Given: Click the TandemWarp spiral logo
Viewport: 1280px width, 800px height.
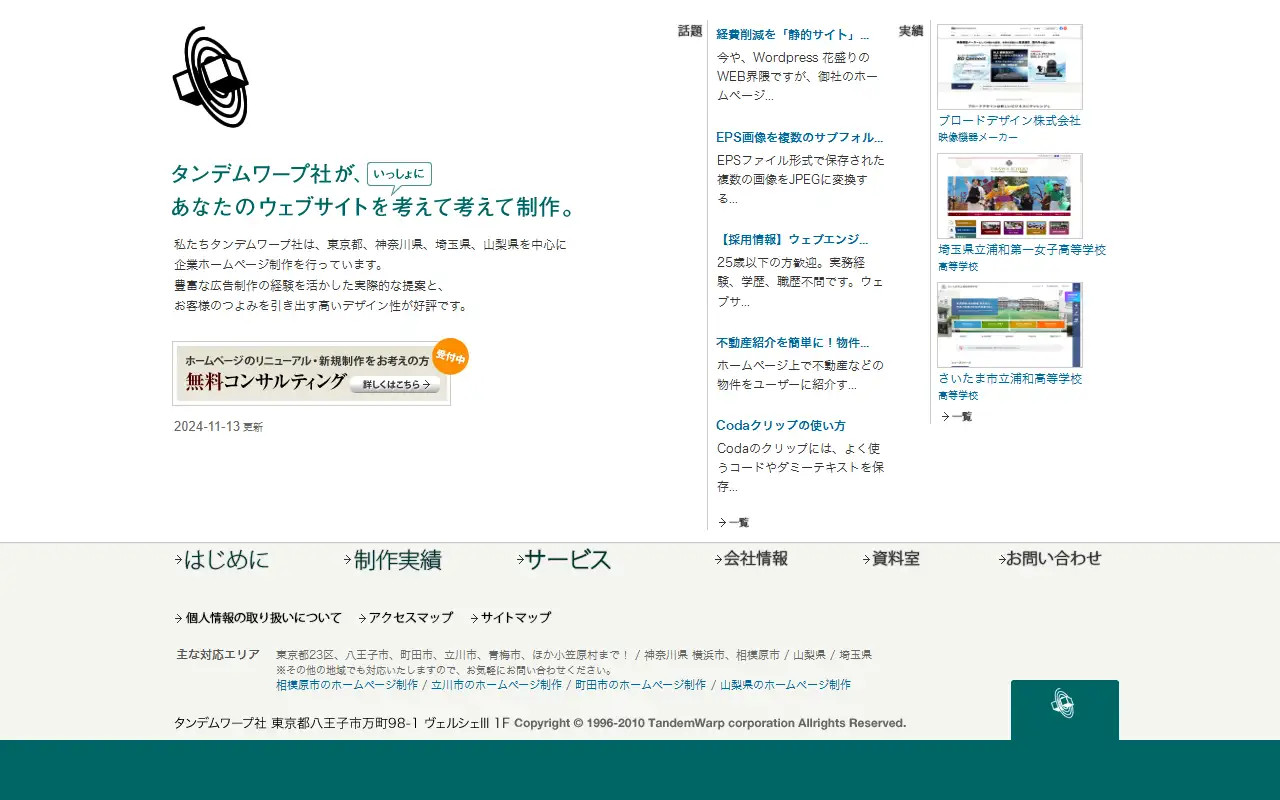Looking at the screenshot, I should [211, 77].
